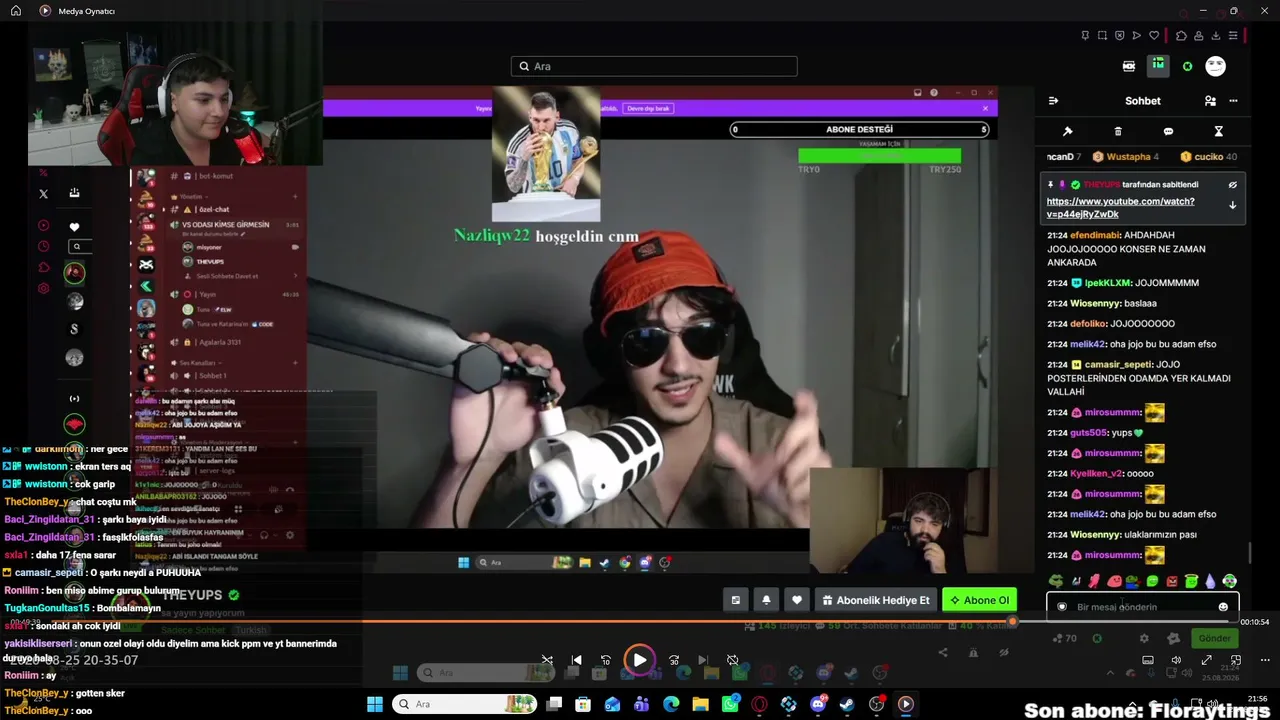
Task: Expand the pinned message down arrow
Action: [1232, 205]
